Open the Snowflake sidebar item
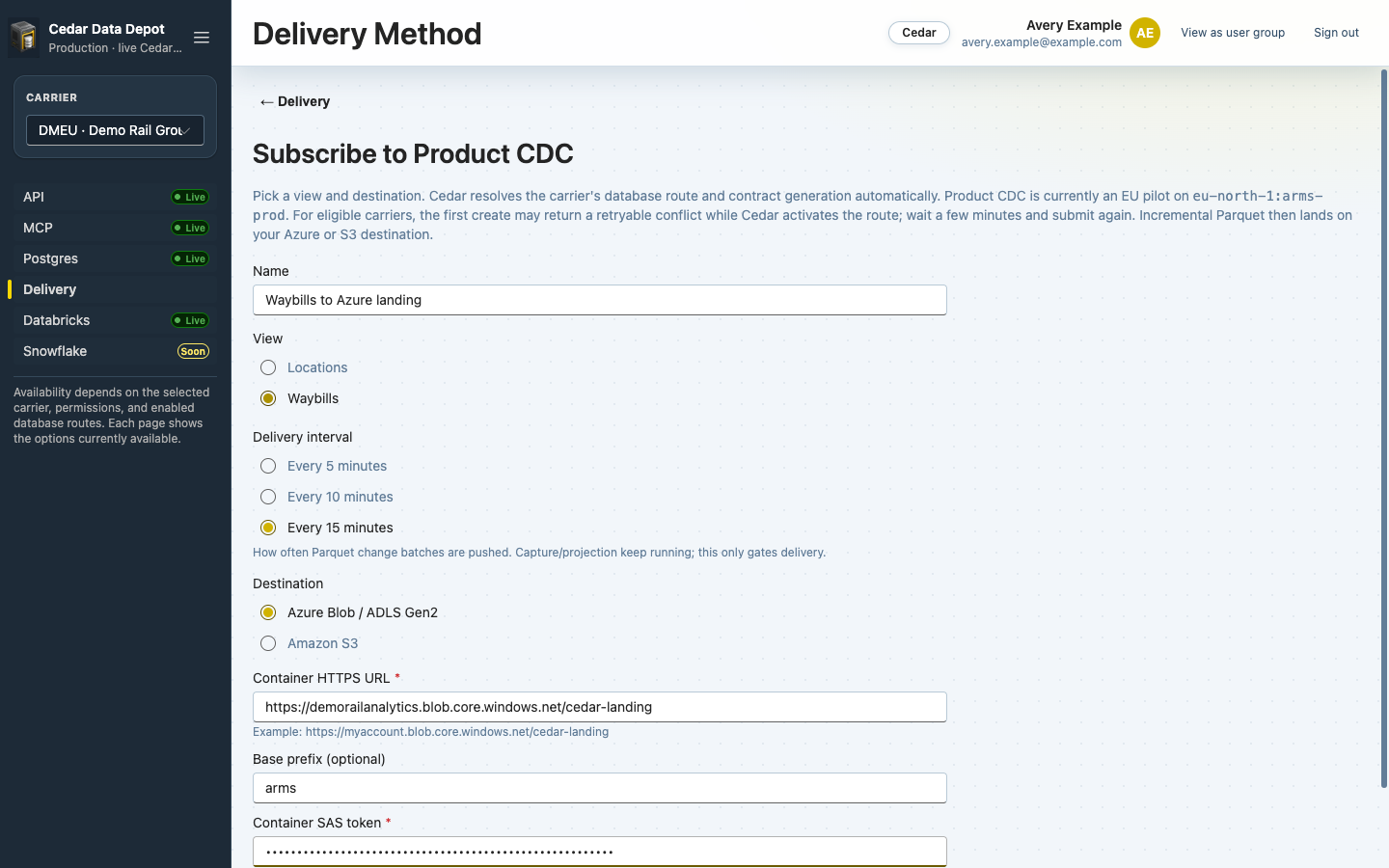The height and width of the screenshot is (868, 1389). [115, 351]
